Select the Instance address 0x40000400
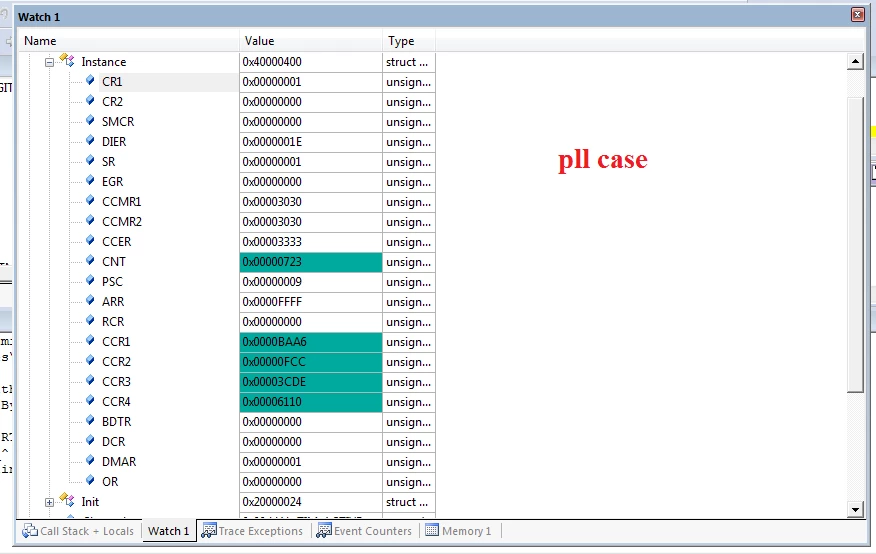The height and width of the screenshot is (554, 876). point(311,62)
